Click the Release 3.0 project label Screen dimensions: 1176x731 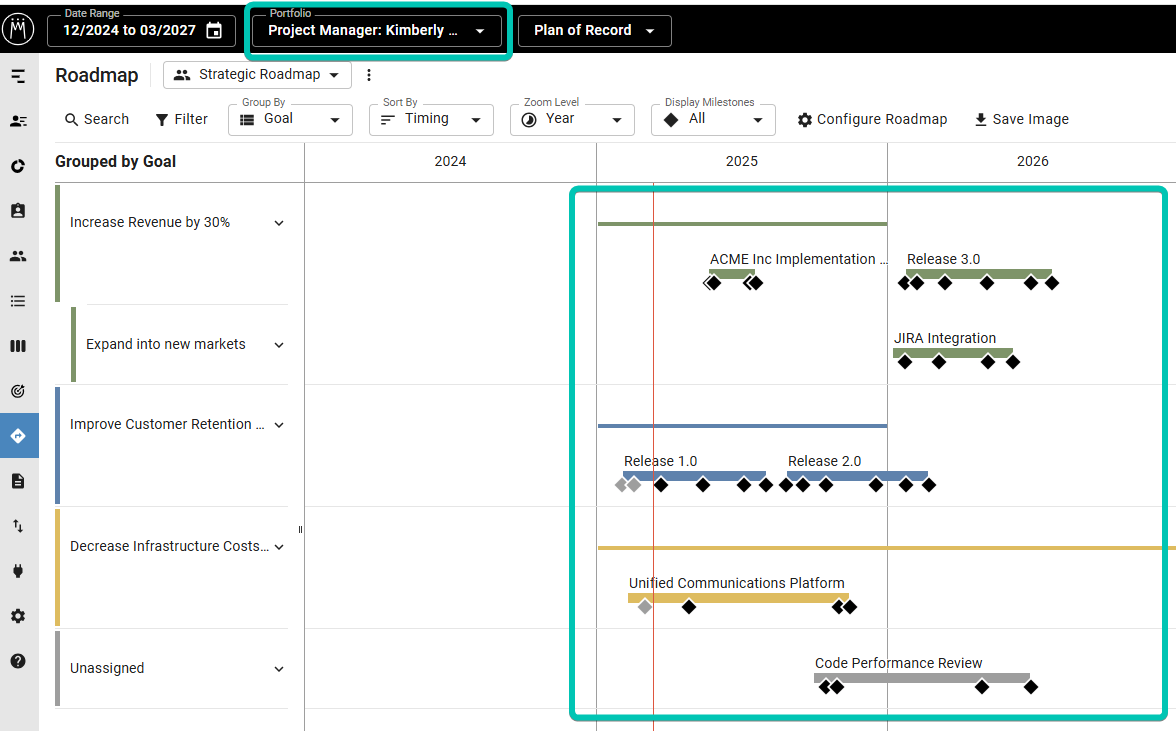[x=943, y=259]
